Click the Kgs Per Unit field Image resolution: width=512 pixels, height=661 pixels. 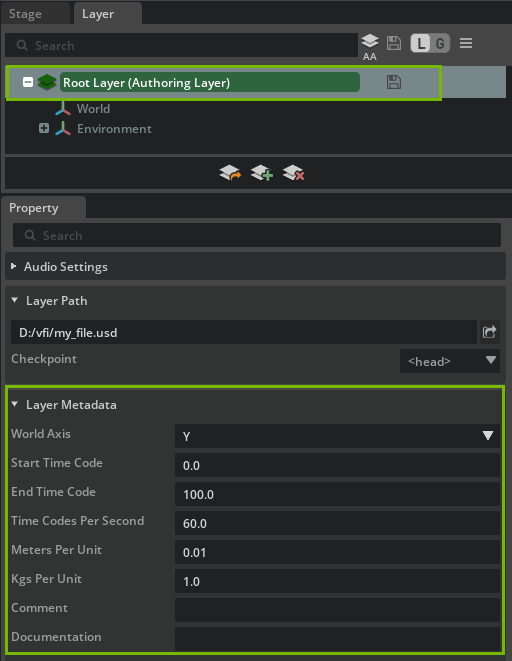[337, 581]
